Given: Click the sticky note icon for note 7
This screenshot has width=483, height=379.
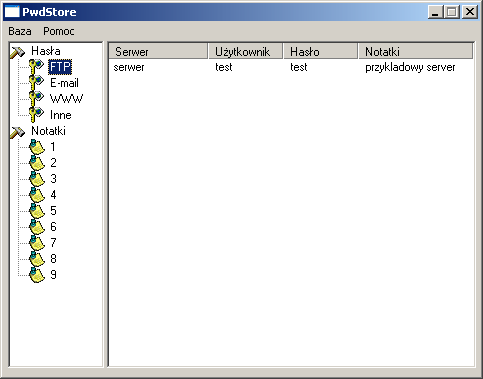Looking at the screenshot, I should [x=37, y=243].
